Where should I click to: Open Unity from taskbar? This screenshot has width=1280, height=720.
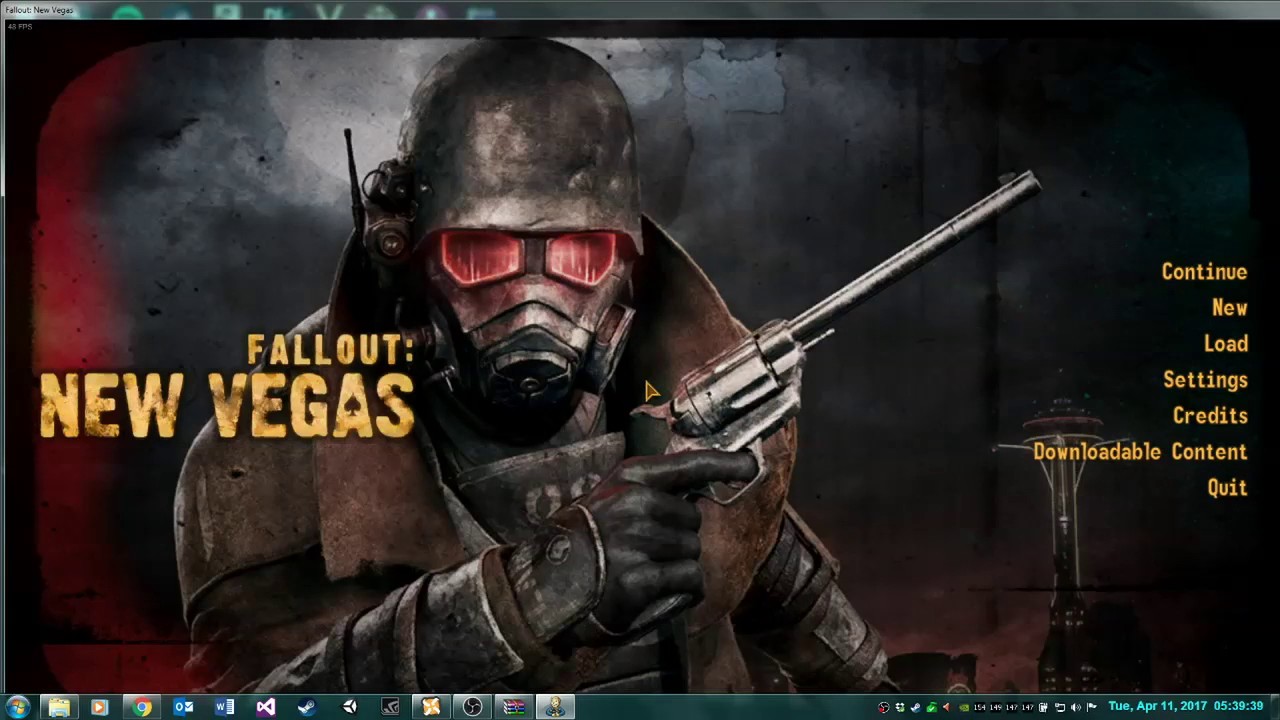click(349, 707)
